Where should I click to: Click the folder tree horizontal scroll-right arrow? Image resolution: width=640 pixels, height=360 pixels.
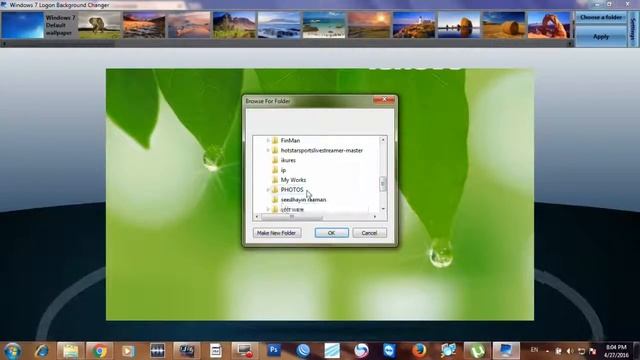click(375, 217)
